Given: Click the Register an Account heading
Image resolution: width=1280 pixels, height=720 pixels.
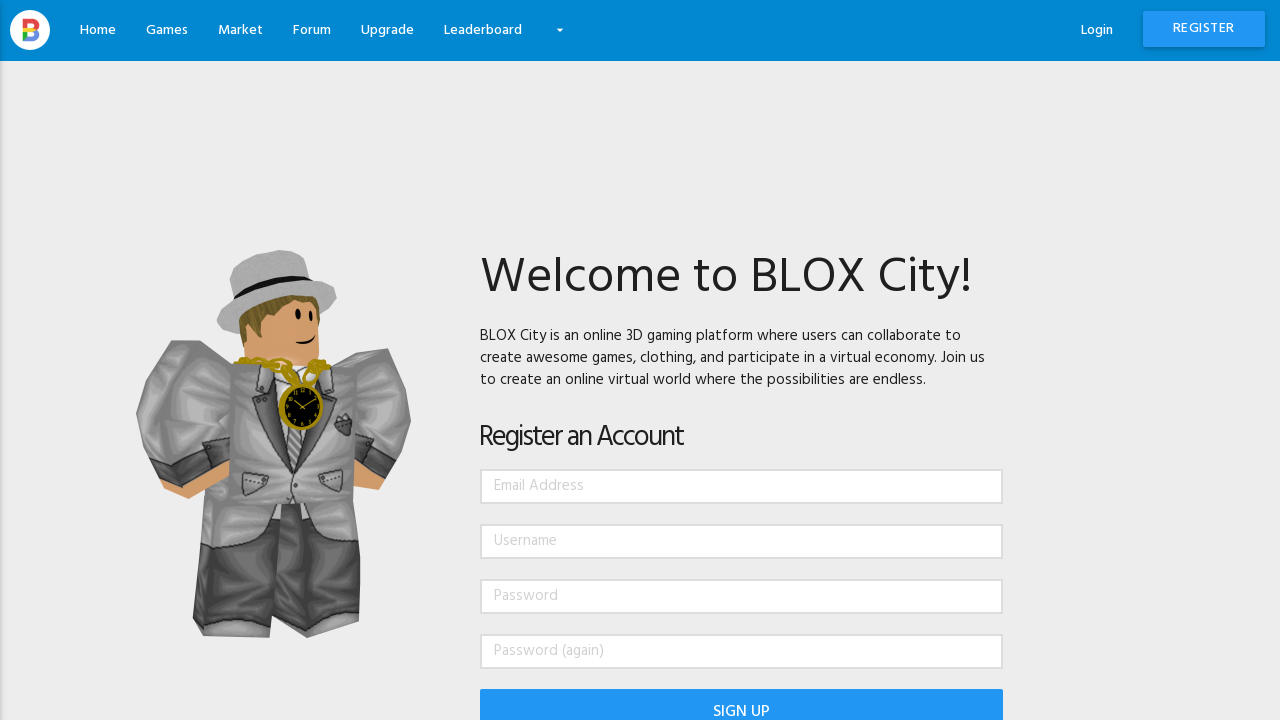Looking at the screenshot, I should 581,436.
